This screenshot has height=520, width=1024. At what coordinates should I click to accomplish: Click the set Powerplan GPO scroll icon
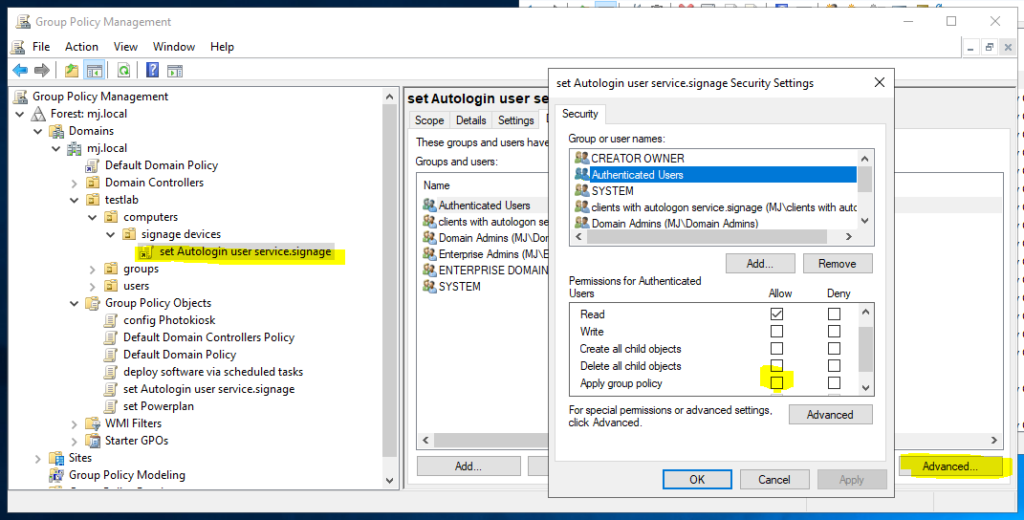[x=111, y=406]
